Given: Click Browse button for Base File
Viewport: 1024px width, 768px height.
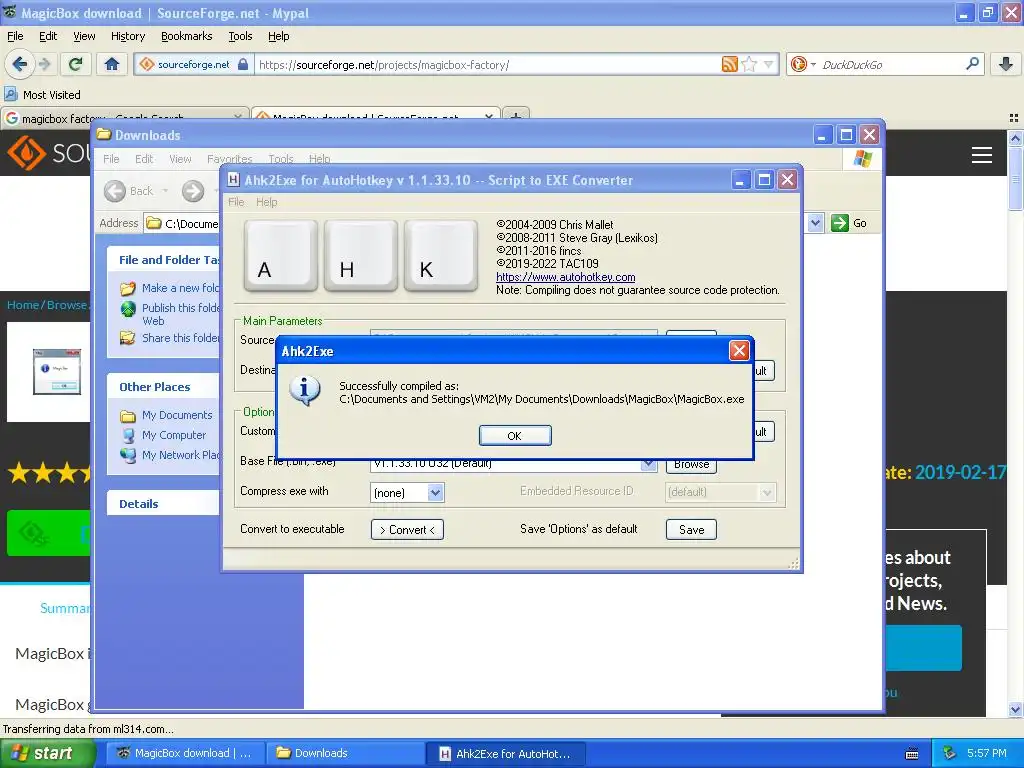Looking at the screenshot, I should [691, 464].
